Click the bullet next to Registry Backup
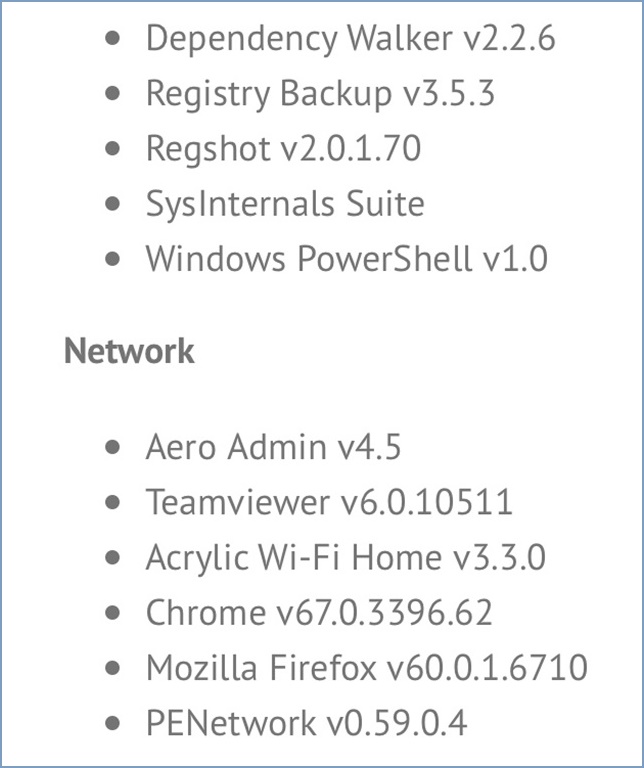644x768 pixels. click(x=113, y=94)
